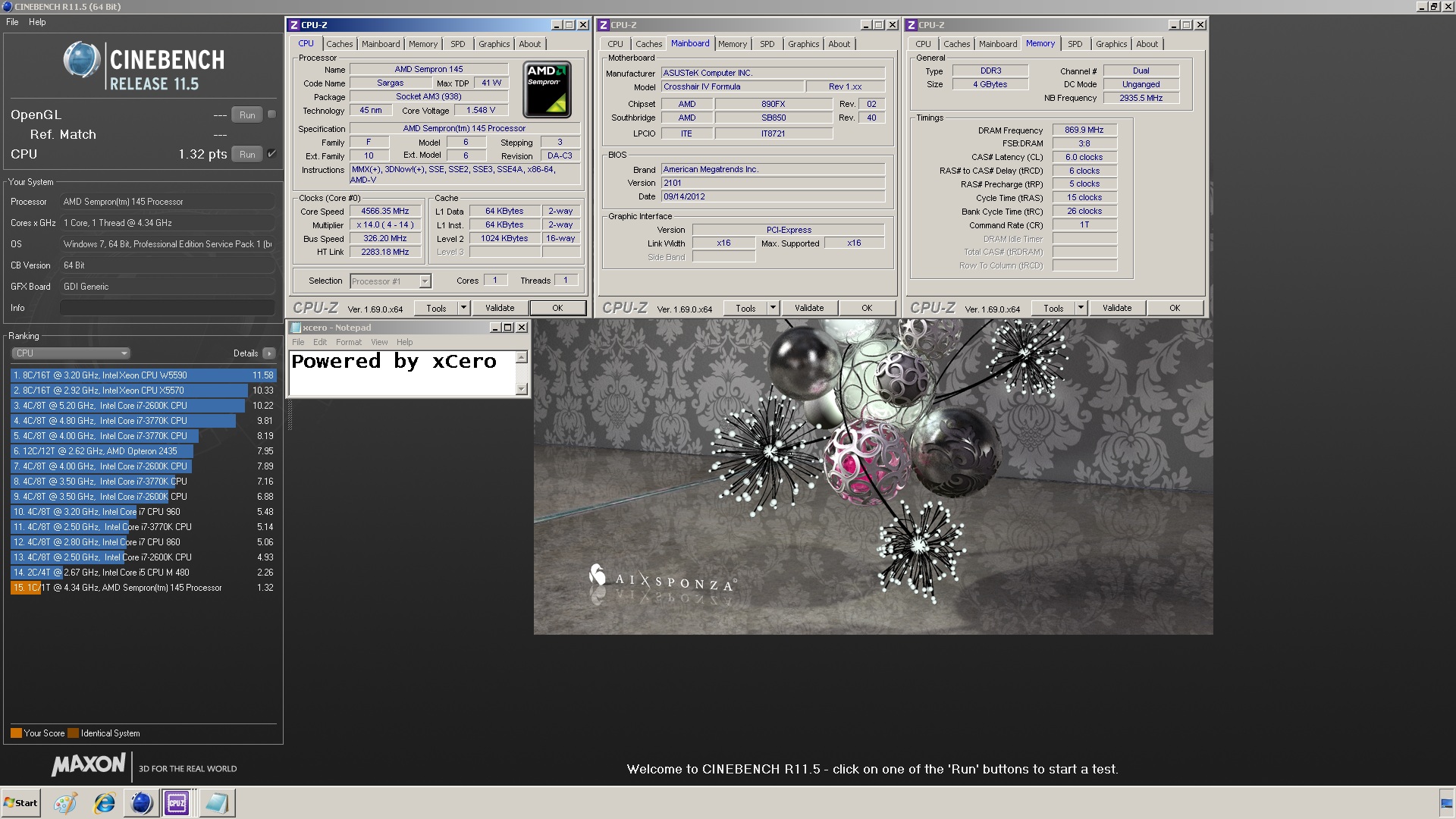This screenshot has width=1456, height=819.
Task: Open the Notepad Format menu
Action: point(349,342)
